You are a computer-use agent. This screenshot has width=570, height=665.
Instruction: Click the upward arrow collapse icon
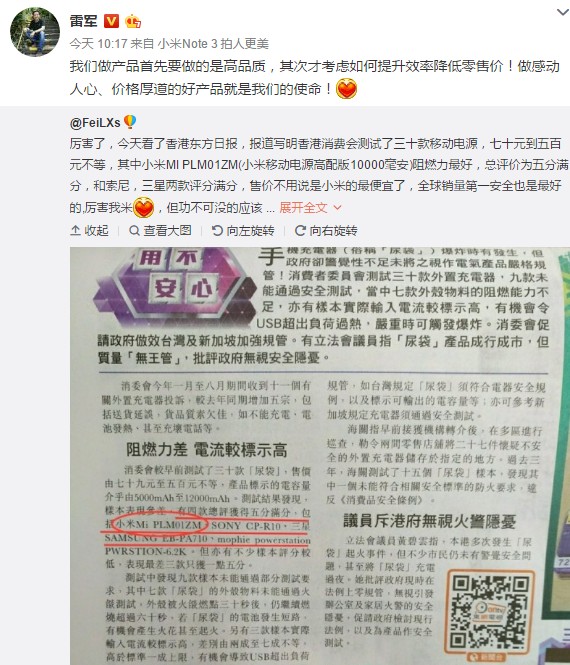75,230
